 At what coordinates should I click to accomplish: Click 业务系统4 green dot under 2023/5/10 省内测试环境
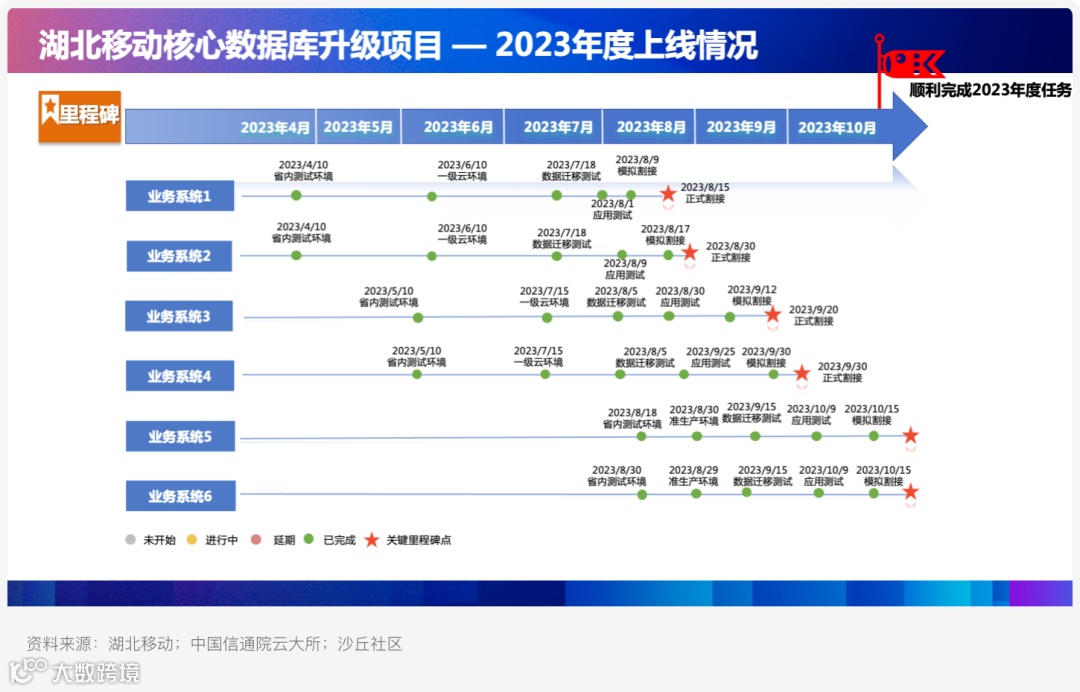pyautogui.click(x=417, y=374)
